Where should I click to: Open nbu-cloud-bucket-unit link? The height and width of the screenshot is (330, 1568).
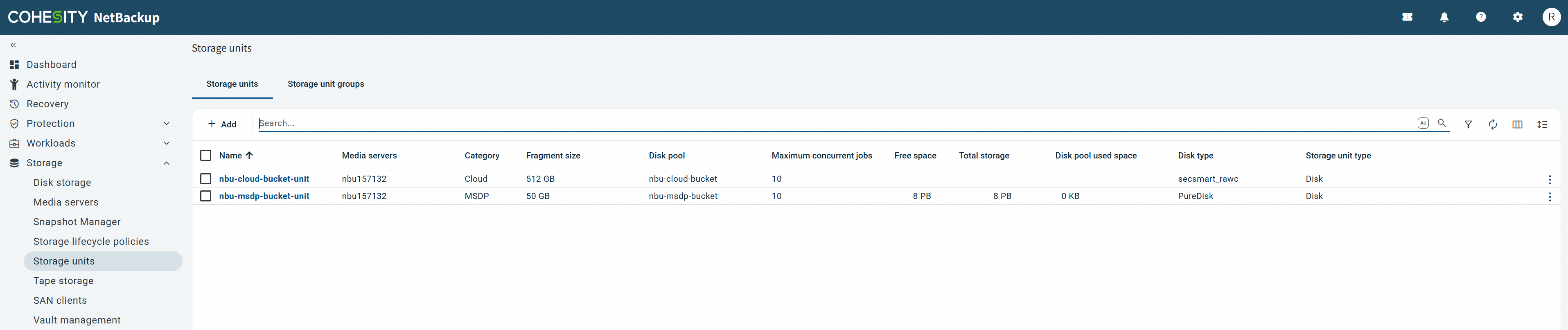click(264, 179)
